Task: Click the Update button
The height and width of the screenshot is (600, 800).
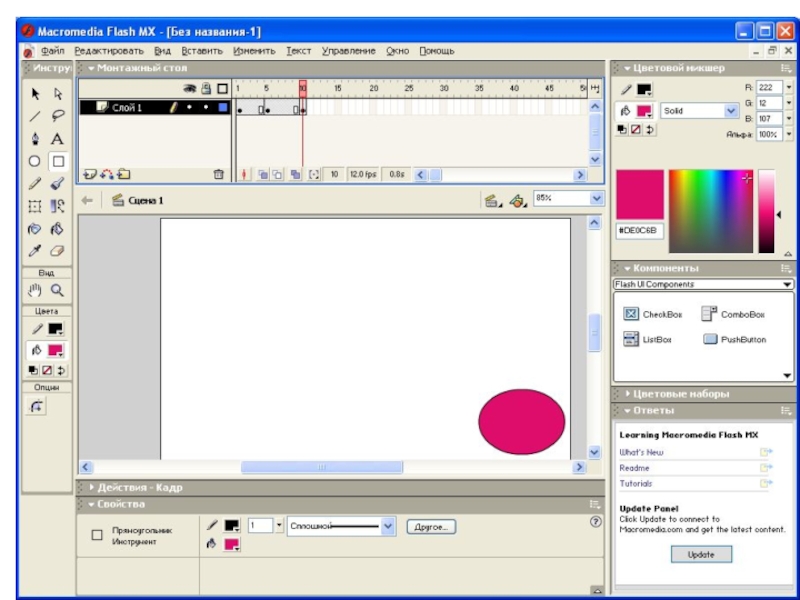Action: [x=701, y=555]
